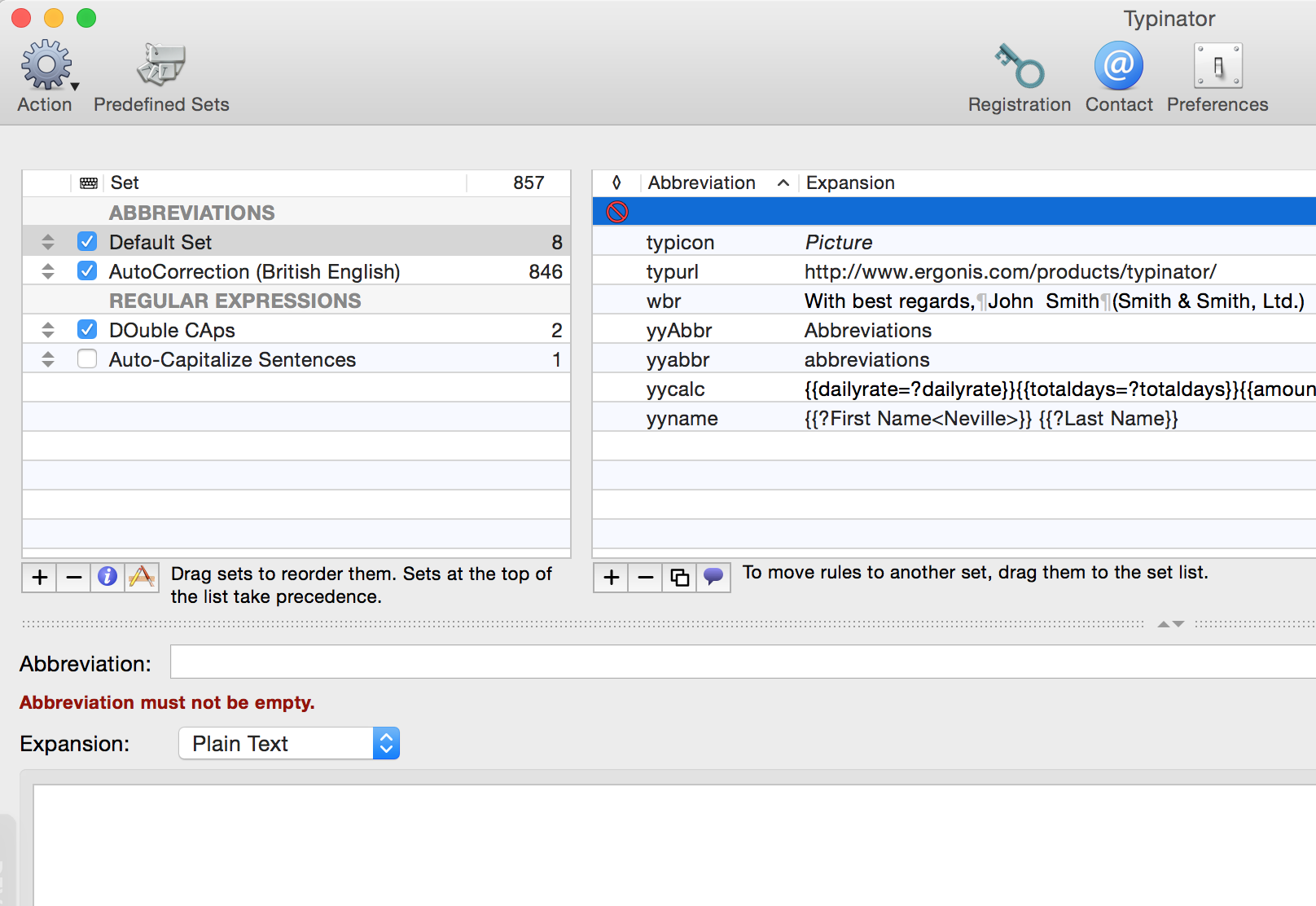The image size is (1316, 906).
Task: Select the yycalc abbreviation row
Action: click(x=676, y=389)
